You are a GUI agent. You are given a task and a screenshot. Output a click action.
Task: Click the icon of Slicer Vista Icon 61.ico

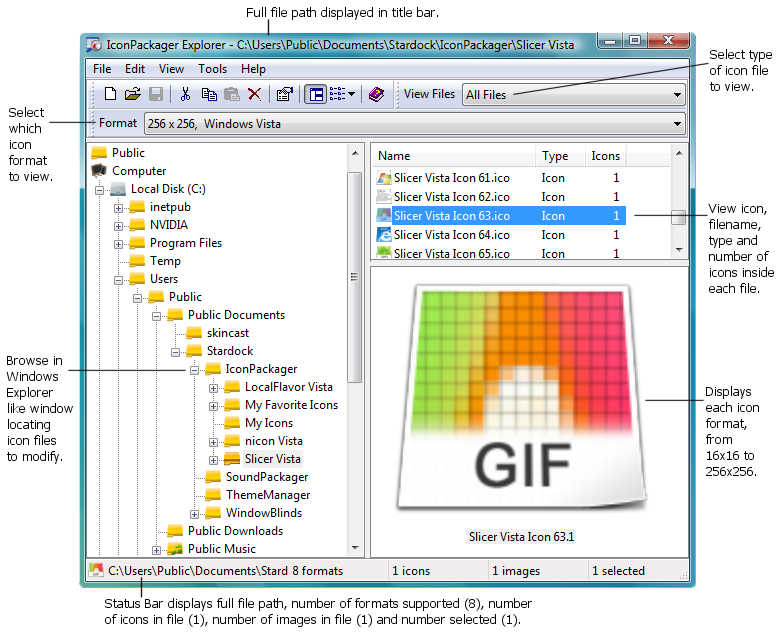(x=384, y=178)
